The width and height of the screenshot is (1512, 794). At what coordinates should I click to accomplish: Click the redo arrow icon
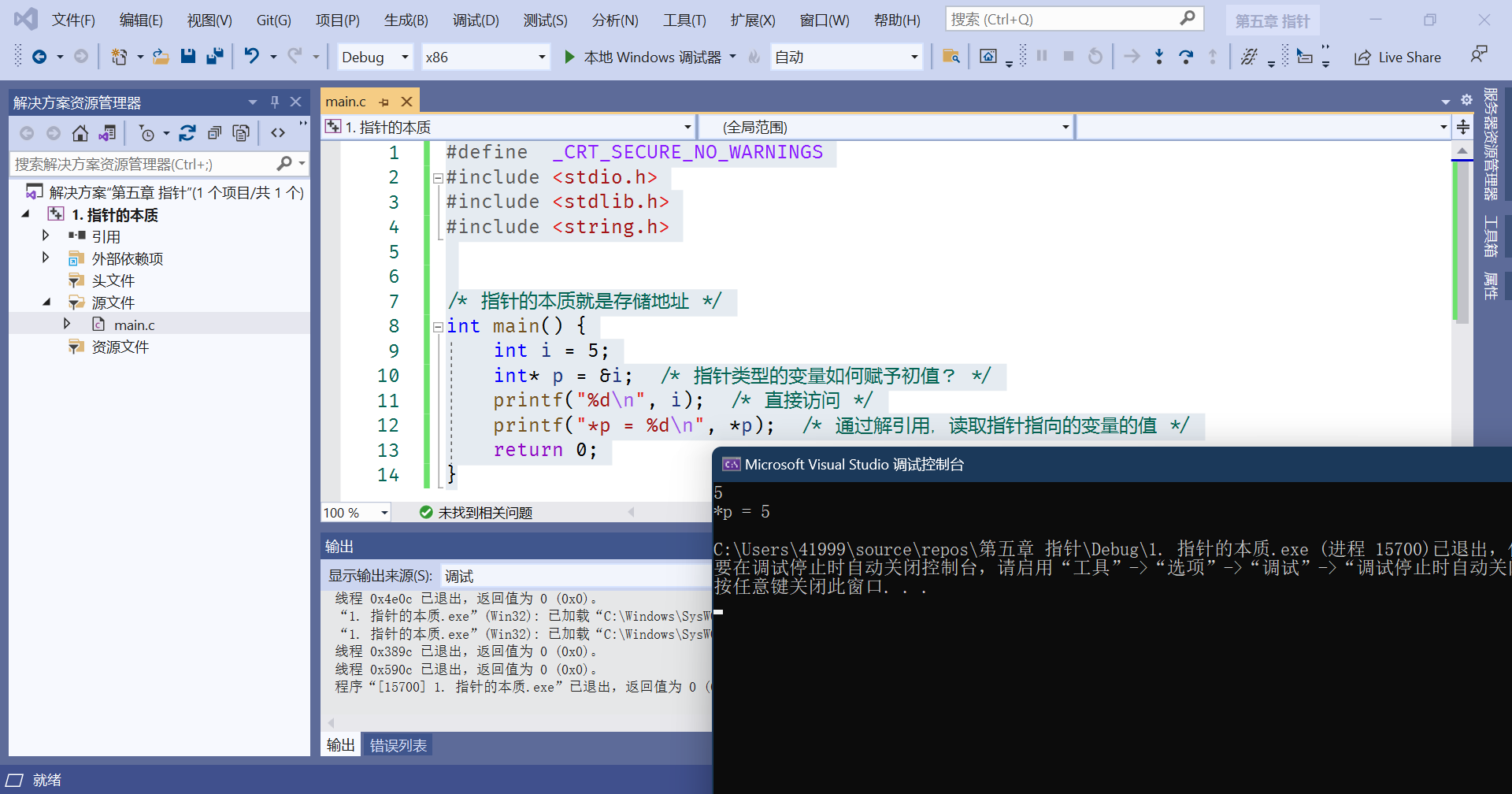coord(295,57)
